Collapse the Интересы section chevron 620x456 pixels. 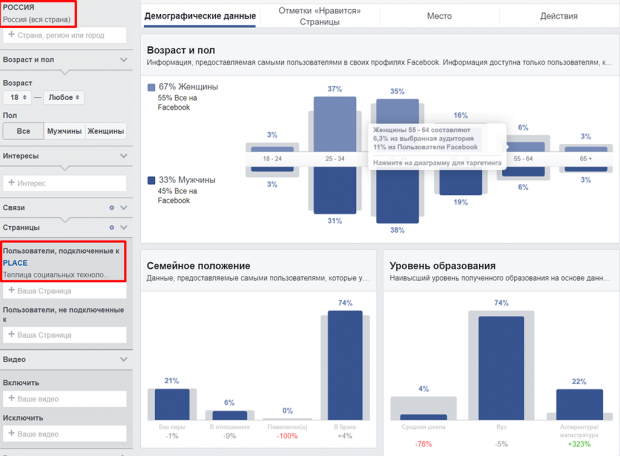[123, 156]
